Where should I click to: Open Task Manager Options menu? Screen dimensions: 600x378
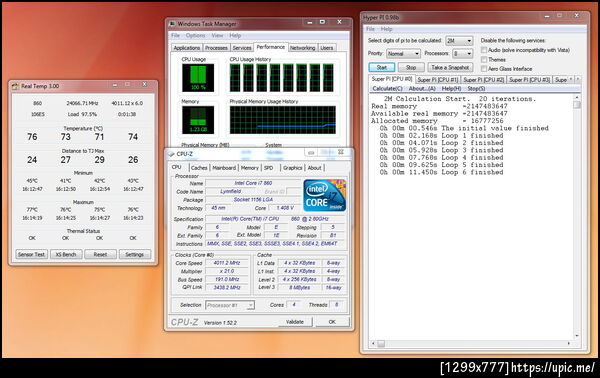point(196,36)
